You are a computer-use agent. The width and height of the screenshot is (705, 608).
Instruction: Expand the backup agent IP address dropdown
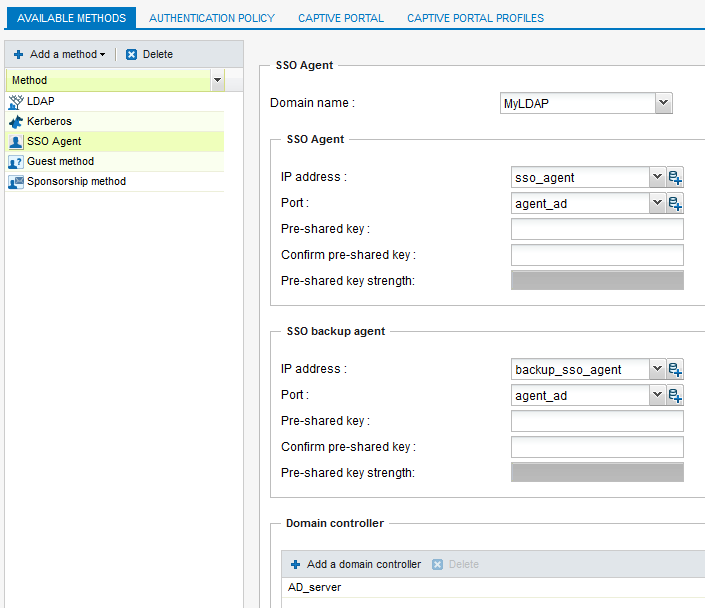pos(657,369)
